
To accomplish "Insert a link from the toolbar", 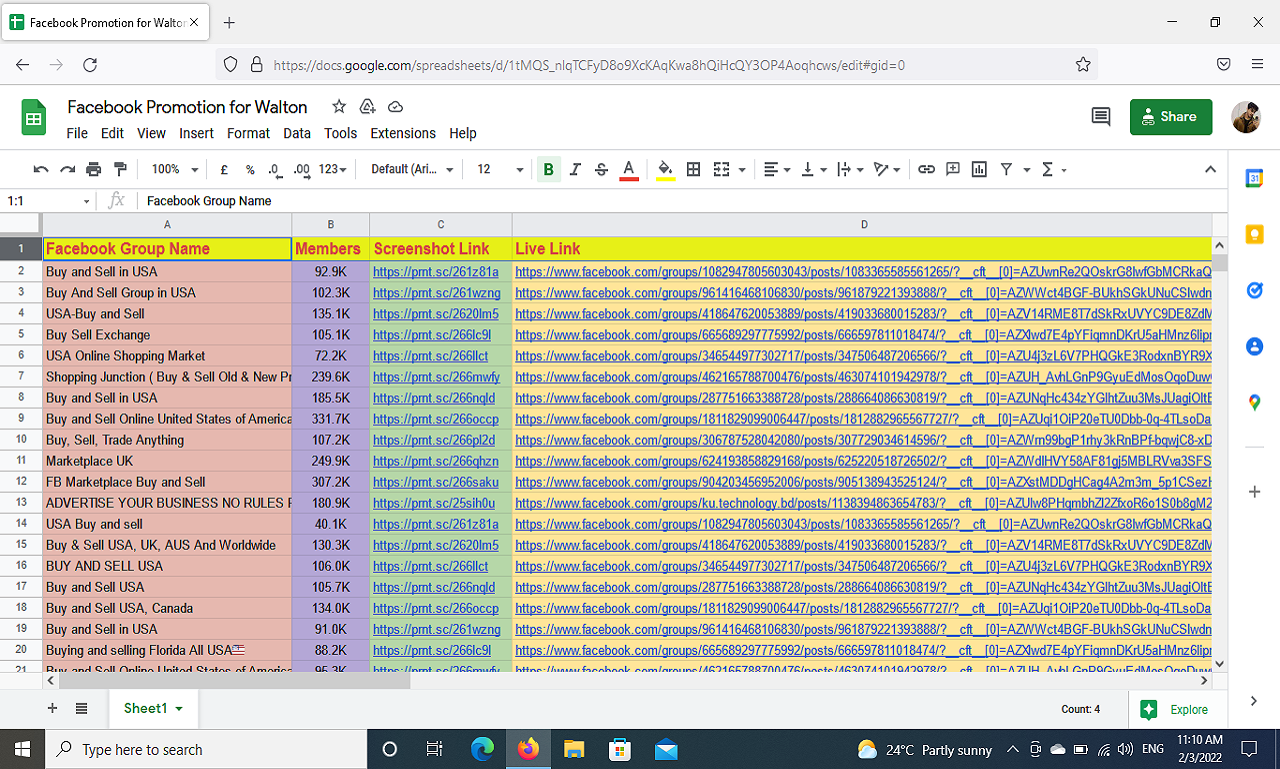I will coord(927,170).
